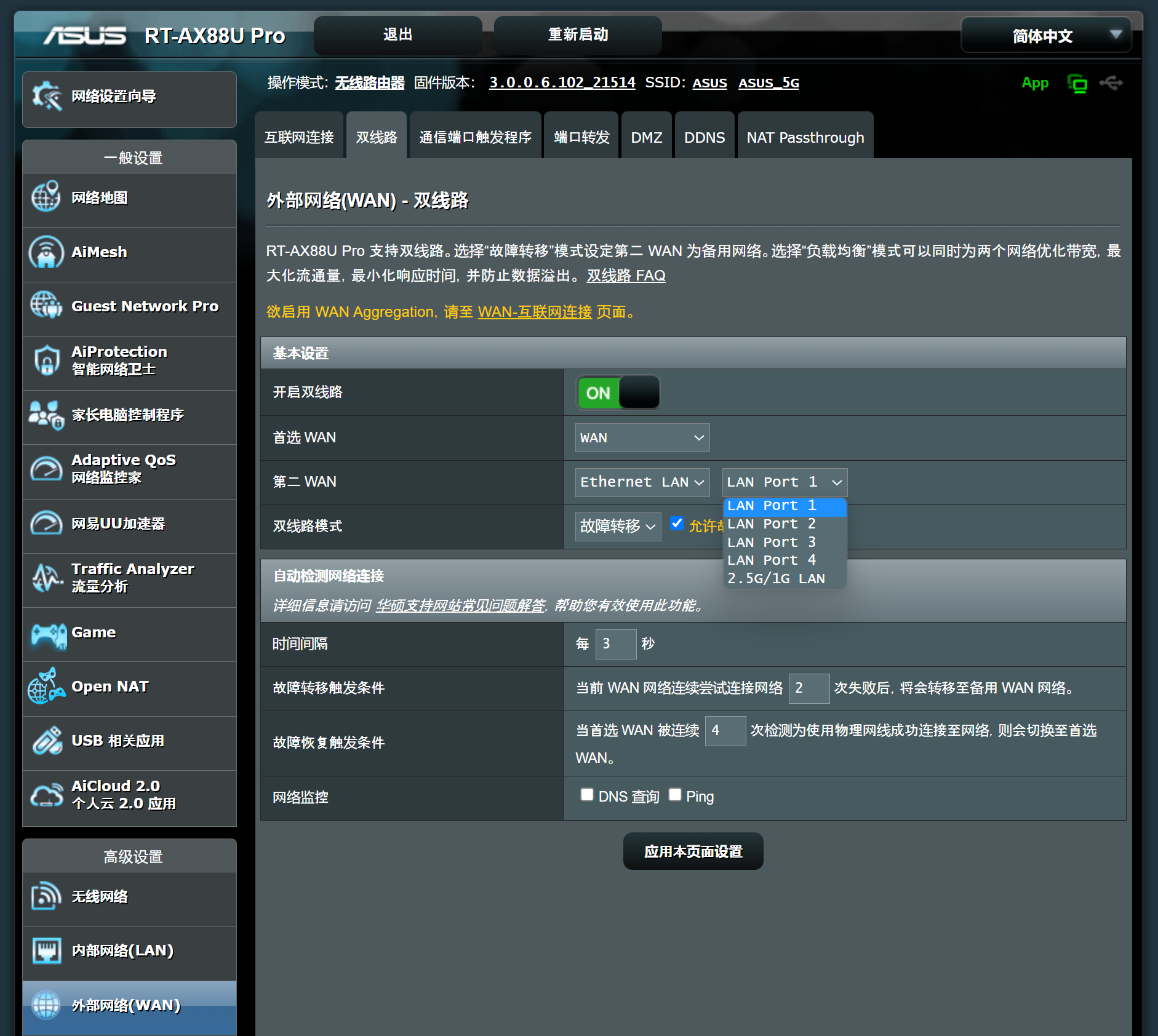Open the 故障转移 dual WAN mode dropdown

(618, 526)
